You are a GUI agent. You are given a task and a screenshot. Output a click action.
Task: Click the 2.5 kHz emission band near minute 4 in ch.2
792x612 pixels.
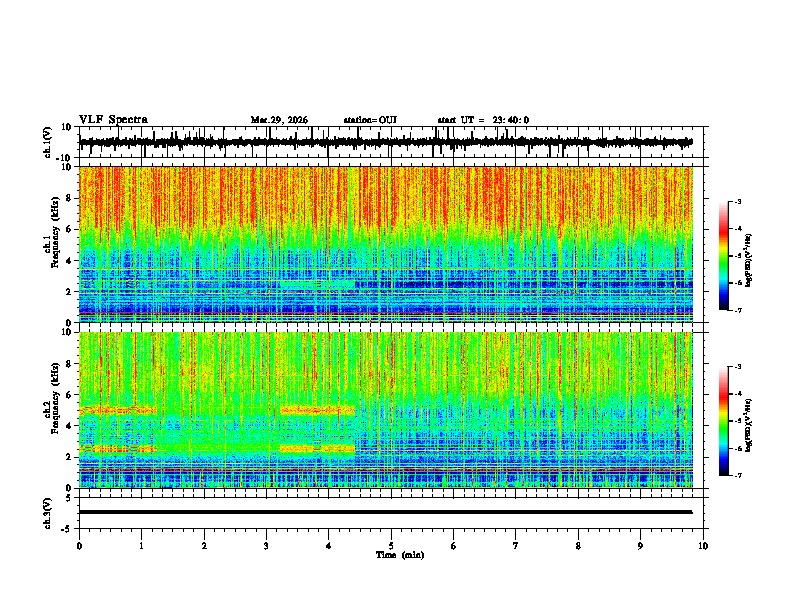coord(317,448)
